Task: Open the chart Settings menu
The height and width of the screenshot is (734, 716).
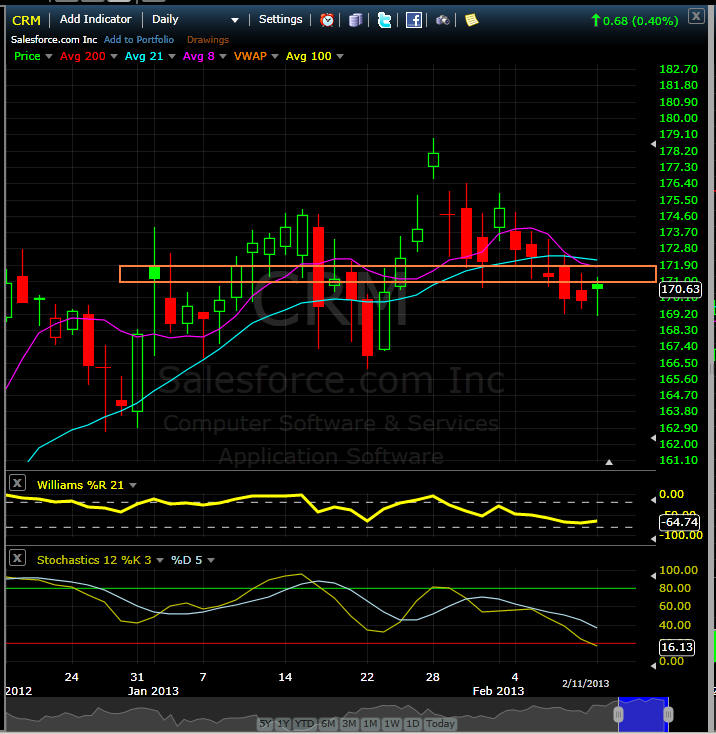Action: [x=280, y=19]
